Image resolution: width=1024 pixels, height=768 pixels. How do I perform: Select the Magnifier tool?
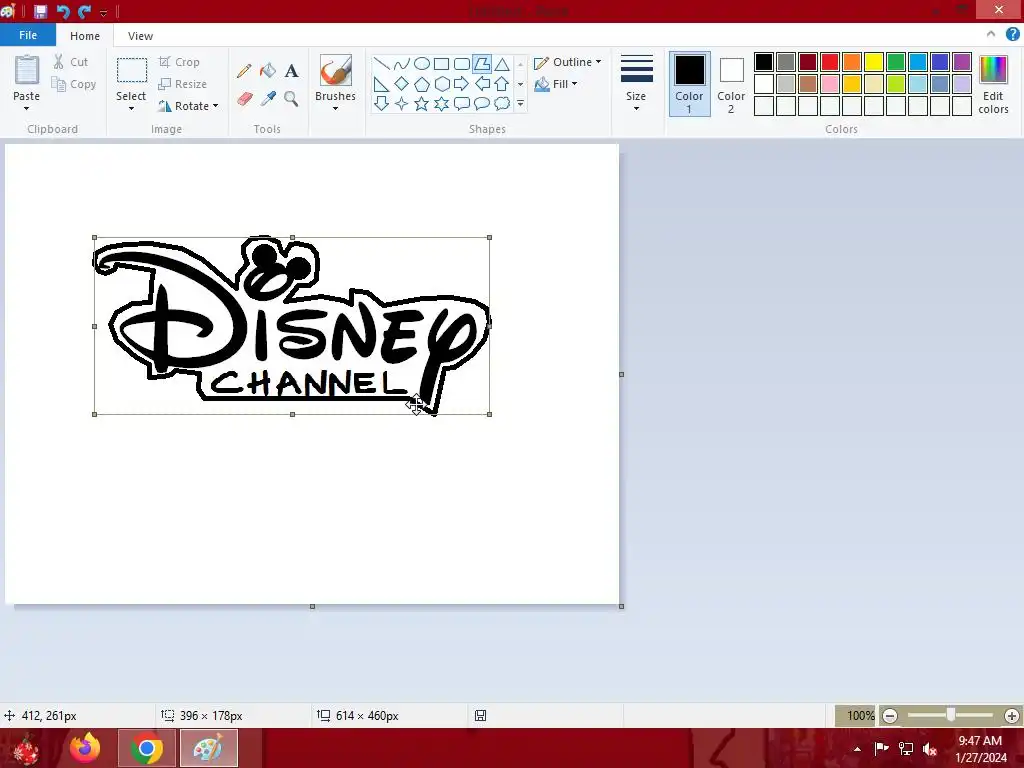(291, 99)
